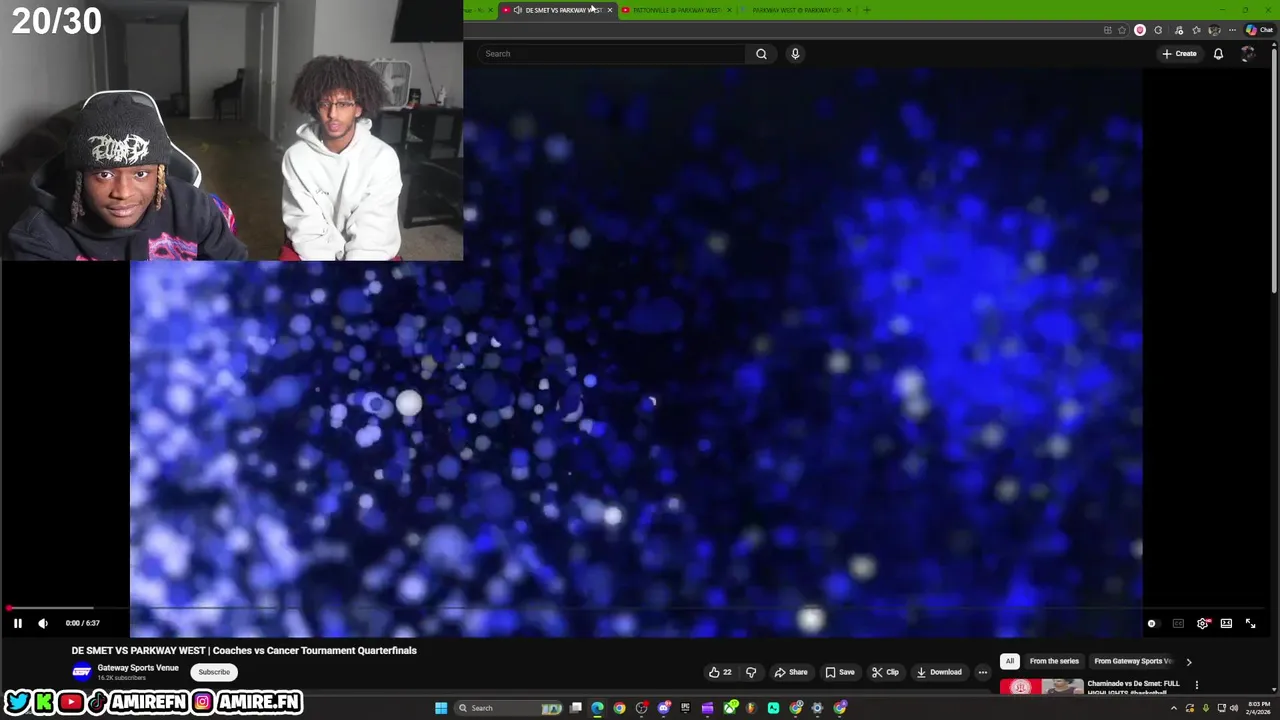The height and width of the screenshot is (720, 1280).
Task: Subscribe to Gateway Sports Venue
Action: point(214,672)
